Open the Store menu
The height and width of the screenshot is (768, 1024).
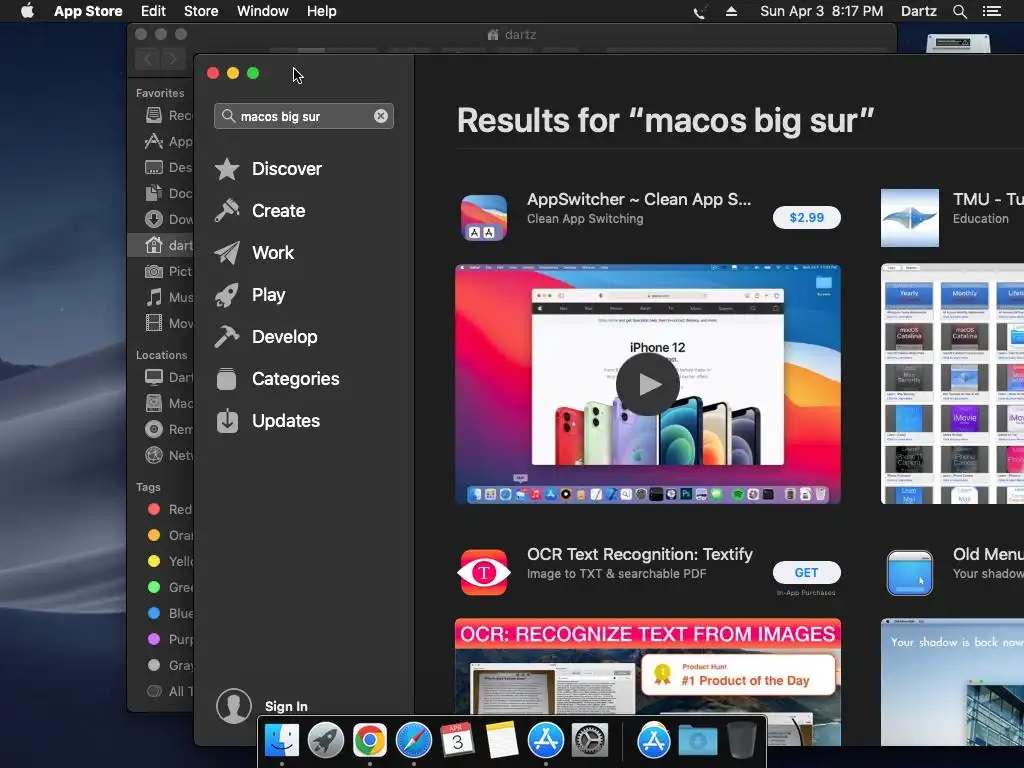coord(201,11)
